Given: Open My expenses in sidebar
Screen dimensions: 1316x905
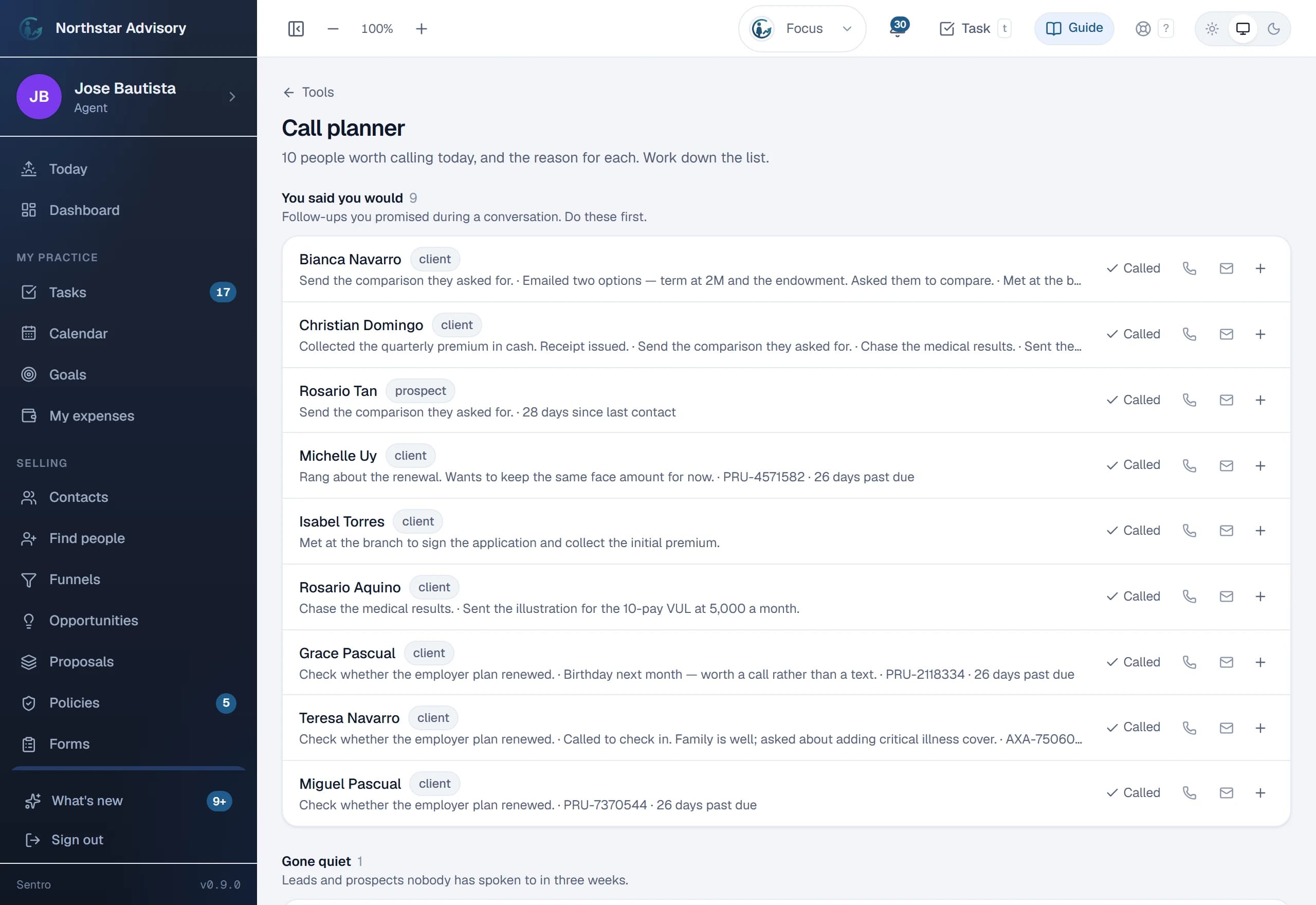Looking at the screenshot, I should tap(128, 415).
